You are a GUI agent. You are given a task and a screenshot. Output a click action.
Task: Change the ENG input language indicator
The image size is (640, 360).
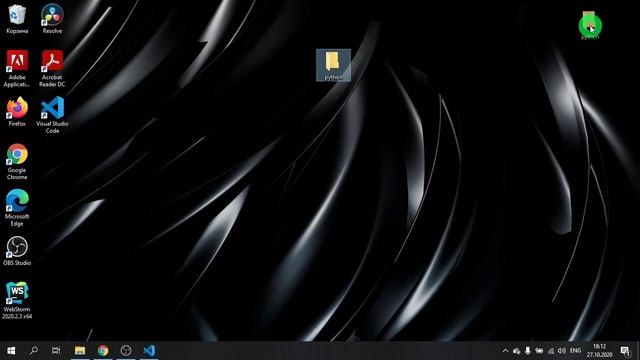[x=576, y=351]
